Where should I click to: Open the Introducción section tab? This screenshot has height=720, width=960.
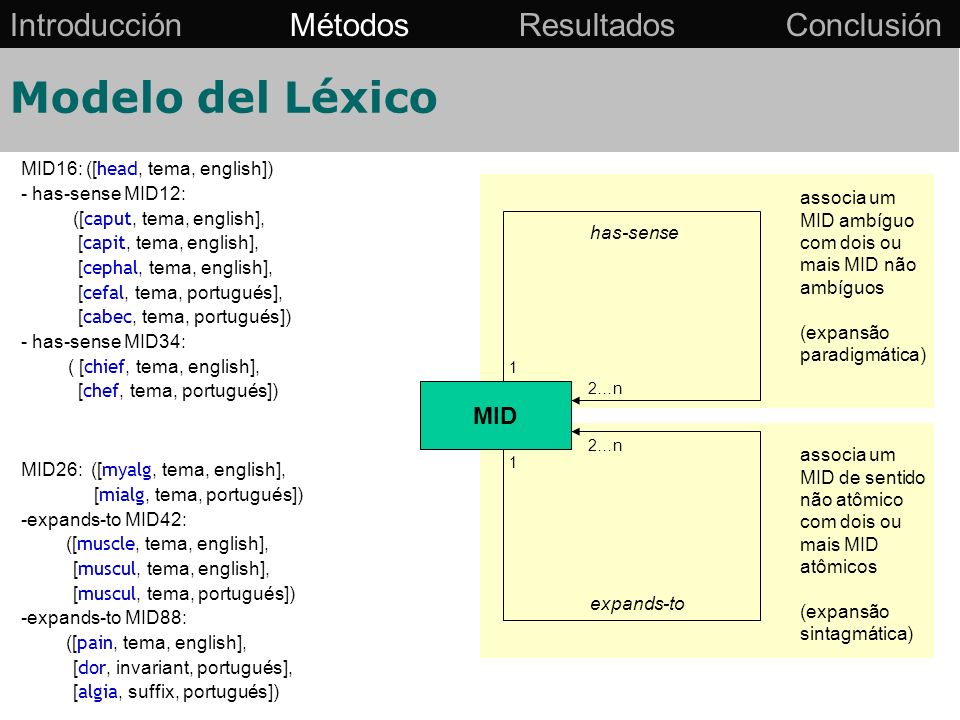pos(96,26)
